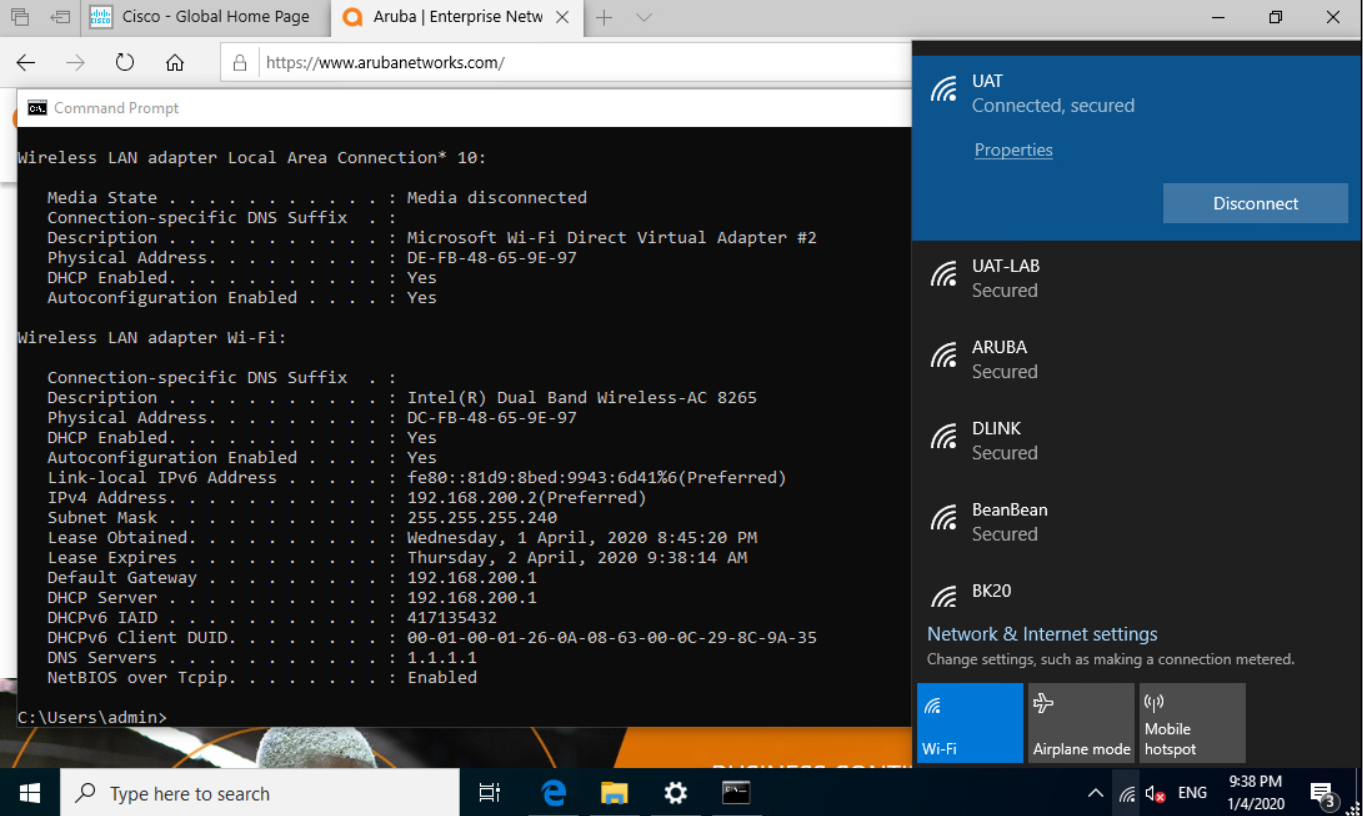Select the ARUBA Wi-Fi network
Image resolution: width=1363 pixels, height=816 pixels.
1136,359
